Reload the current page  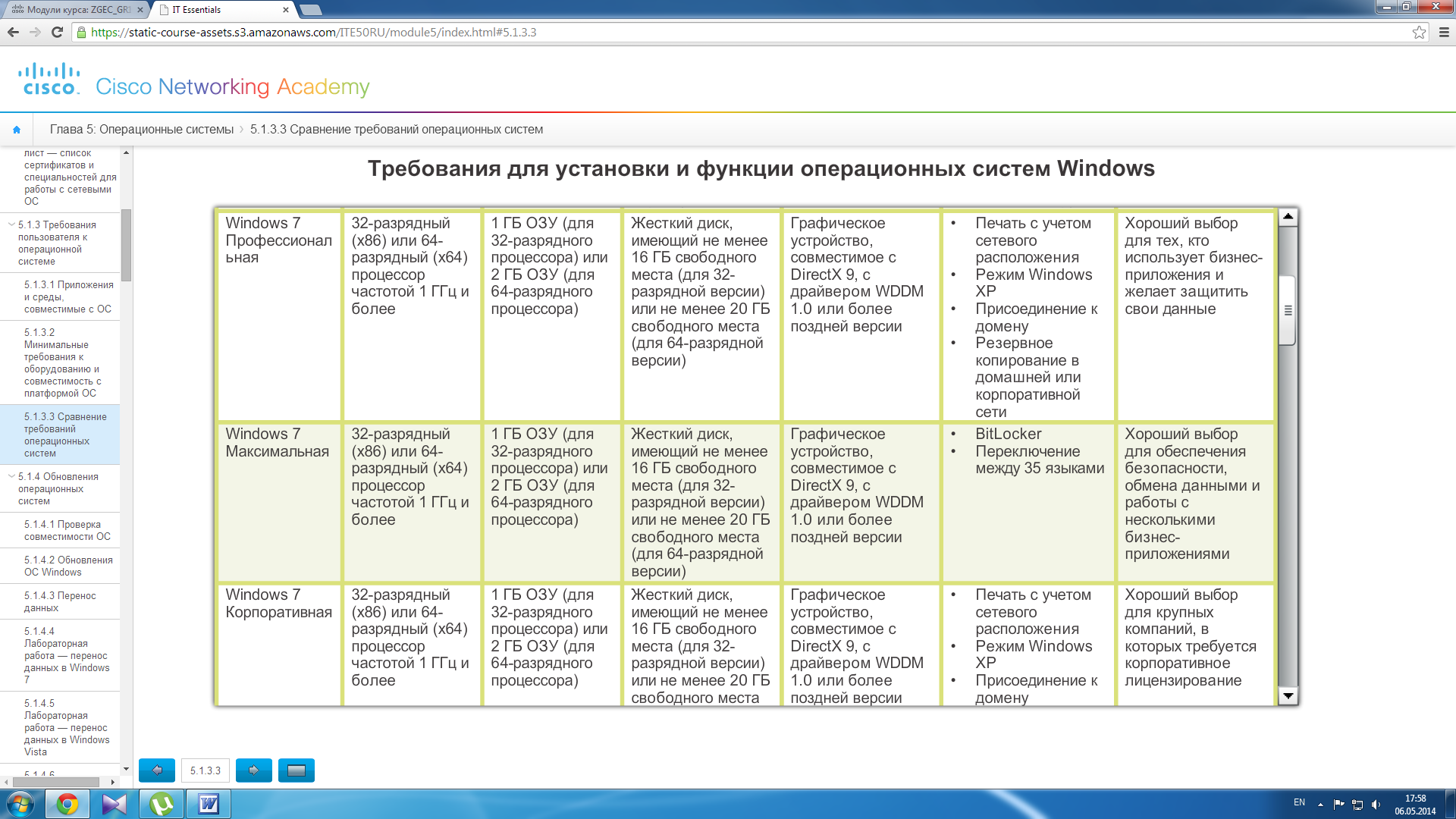point(57,32)
